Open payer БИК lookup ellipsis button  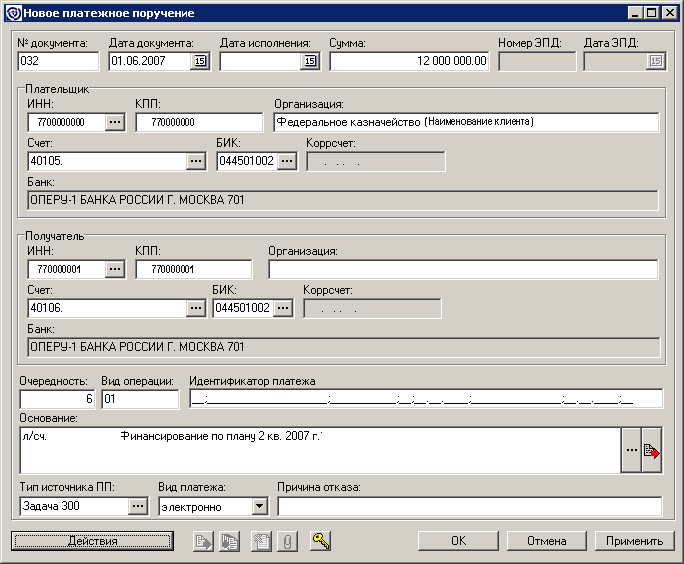[287, 161]
